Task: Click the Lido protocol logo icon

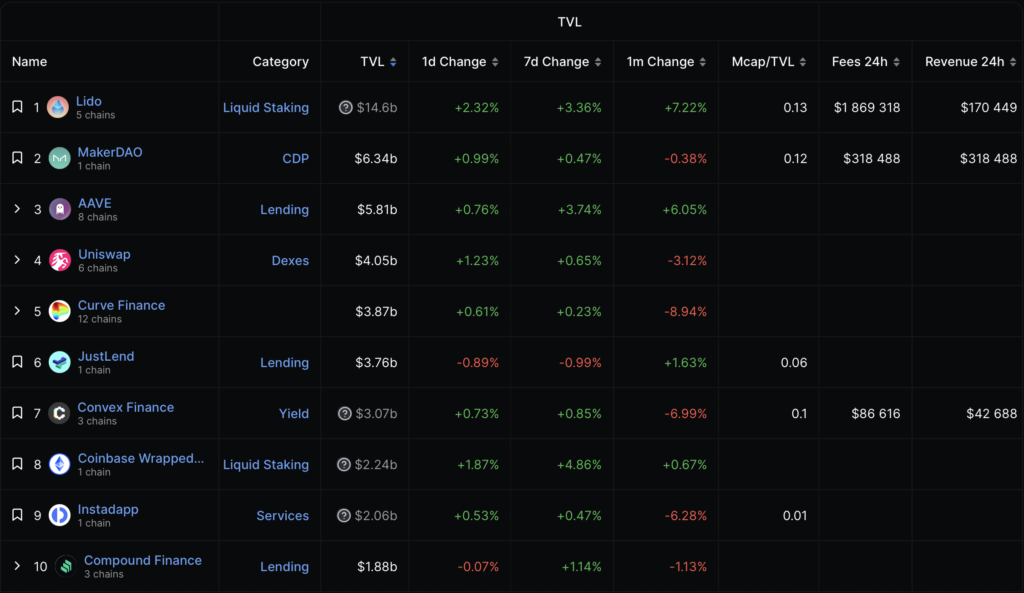Action: [59, 107]
